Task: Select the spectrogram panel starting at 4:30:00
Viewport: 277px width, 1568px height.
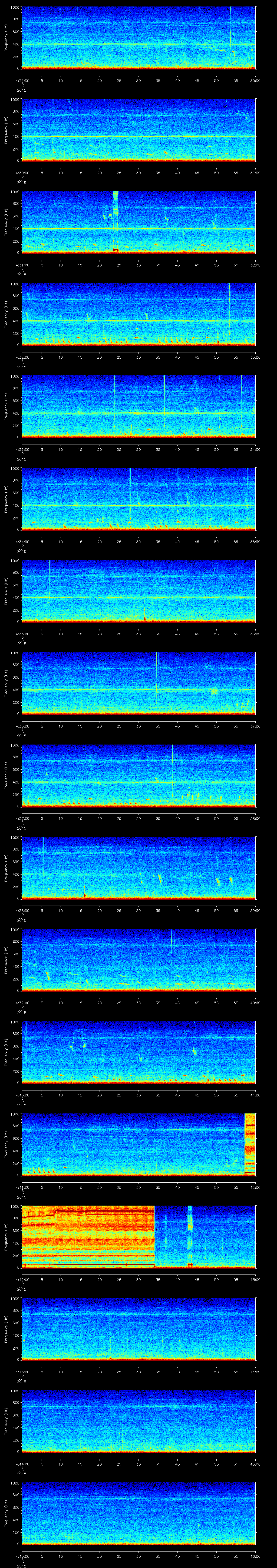Action: tap(139, 130)
